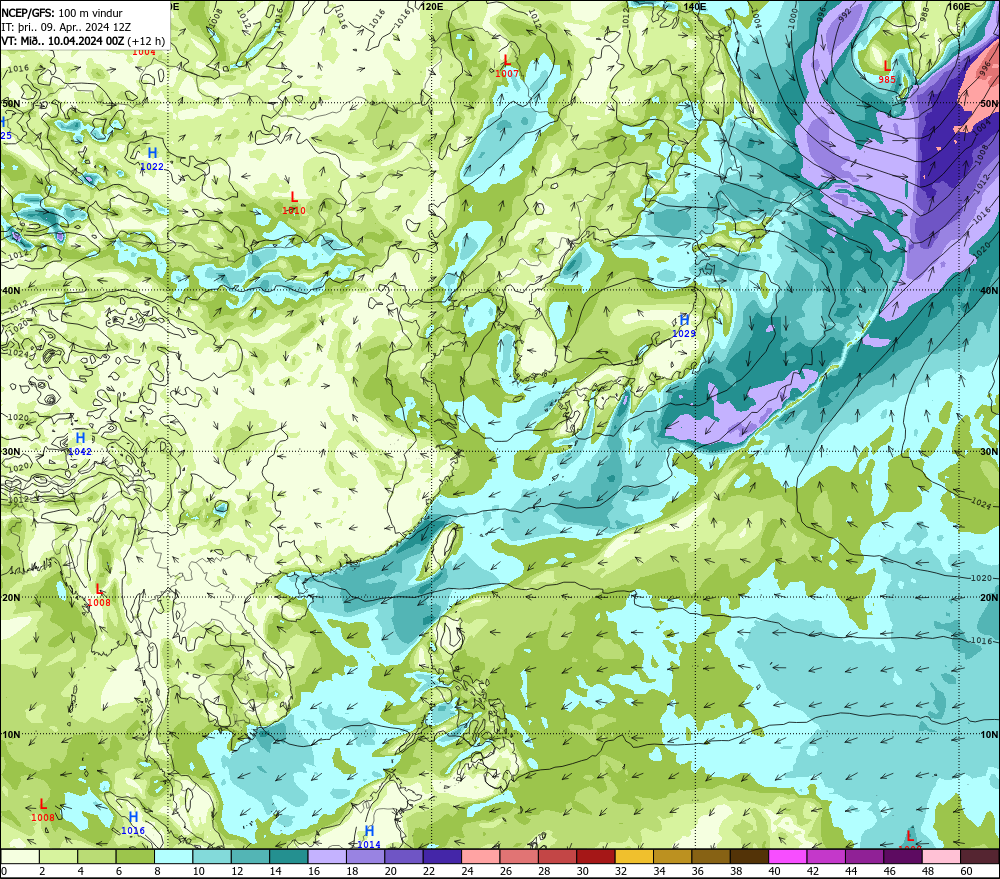Choose the turquoise 10–12 legend swatch

point(212,856)
